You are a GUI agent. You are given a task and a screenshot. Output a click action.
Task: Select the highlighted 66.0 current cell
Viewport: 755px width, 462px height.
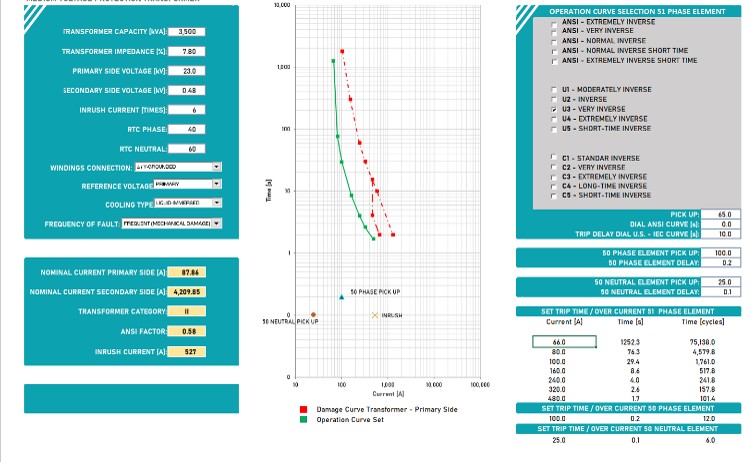(x=558, y=342)
